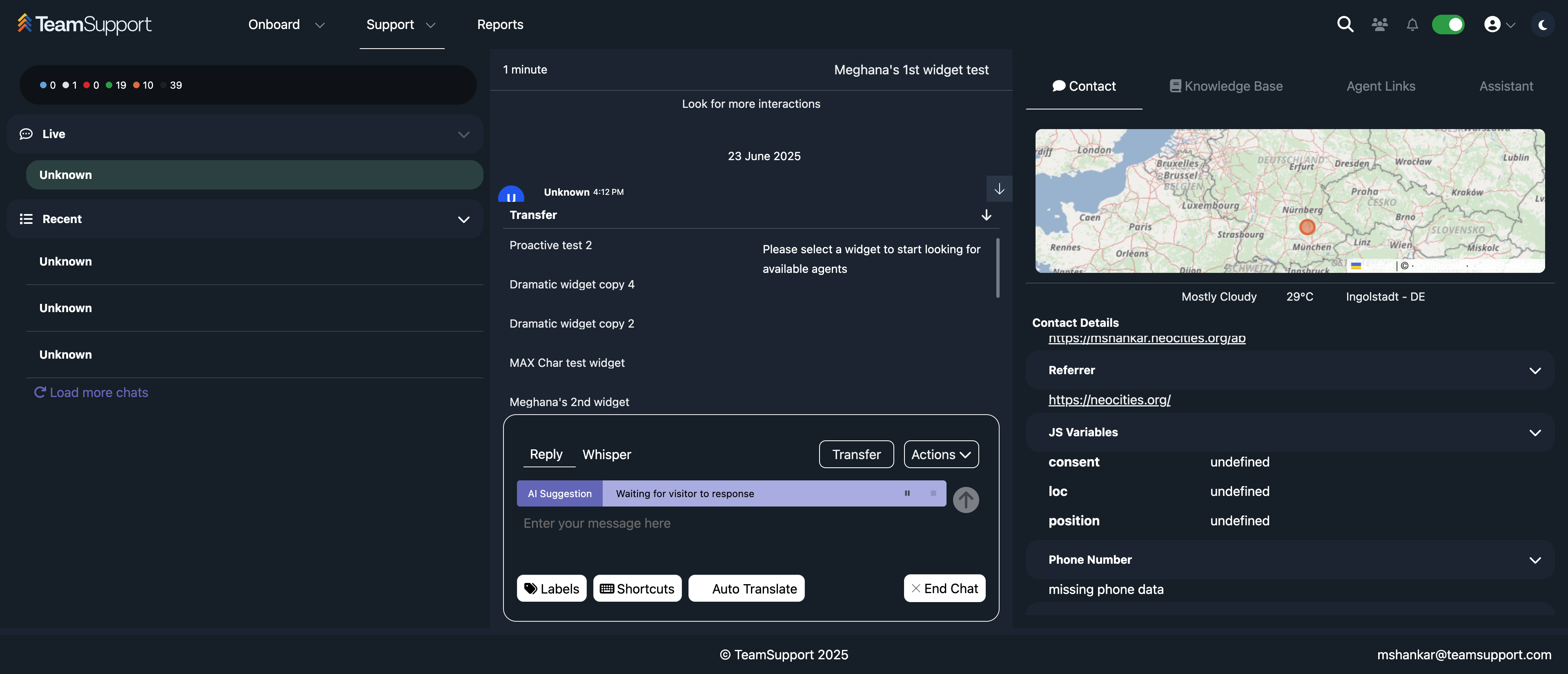This screenshot has width=1568, height=674.
Task: Click the blue status count indicator
Action: tap(47, 85)
